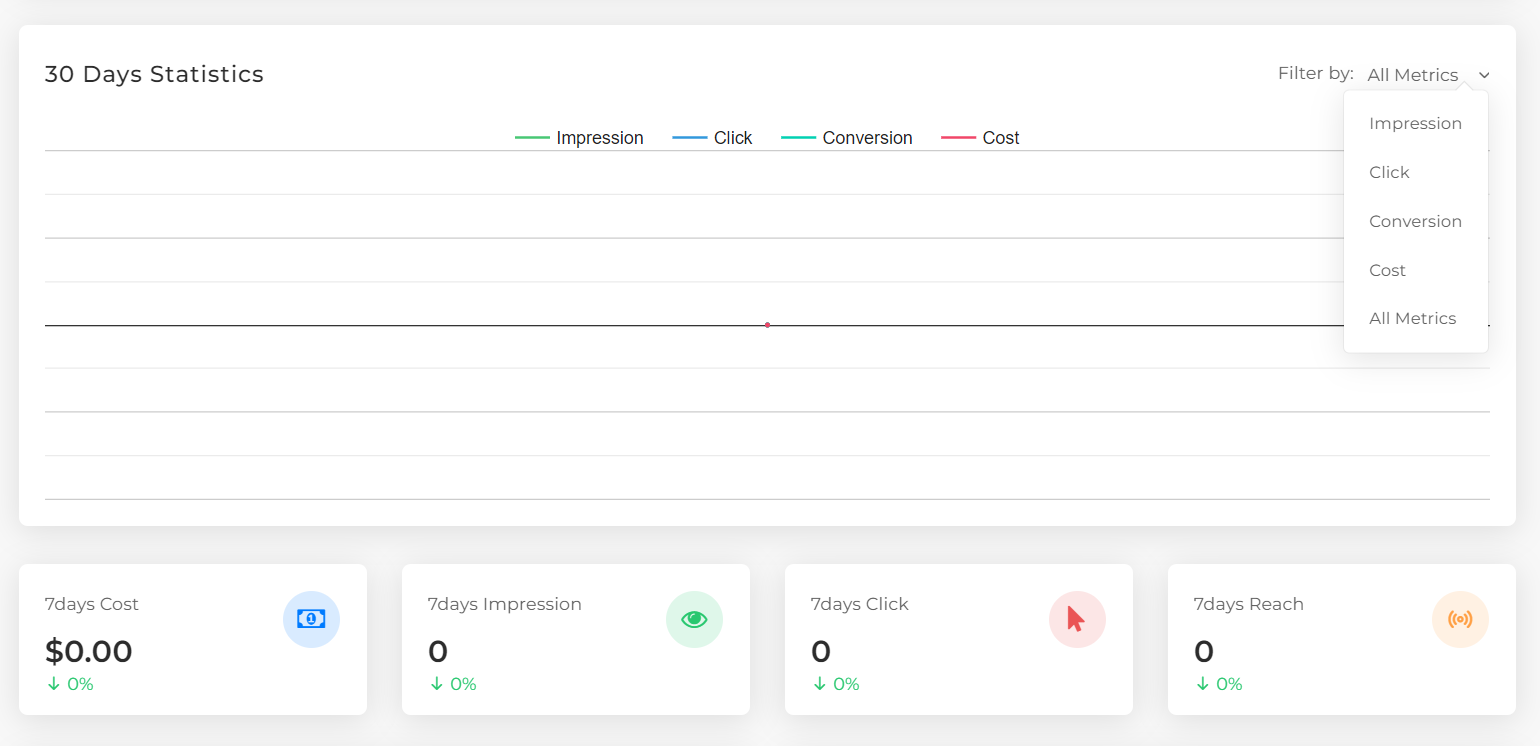This screenshot has height=746, width=1540.
Task: Click the 7days Cost money bill icon
Action: point(311,619)
